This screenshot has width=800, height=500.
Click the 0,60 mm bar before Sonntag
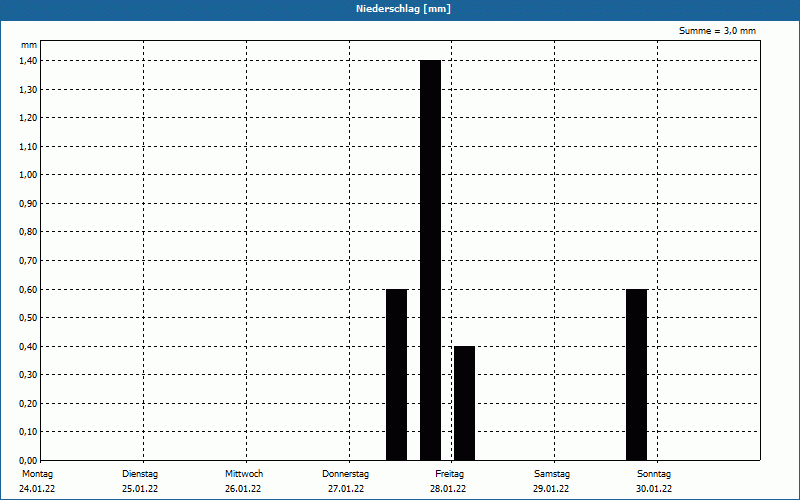coord(636,374)
